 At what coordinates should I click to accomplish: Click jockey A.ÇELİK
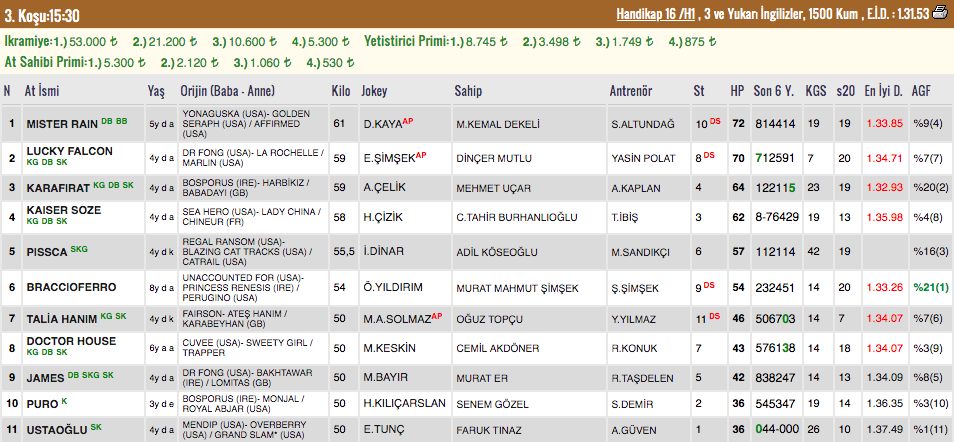tap(384, 188)
